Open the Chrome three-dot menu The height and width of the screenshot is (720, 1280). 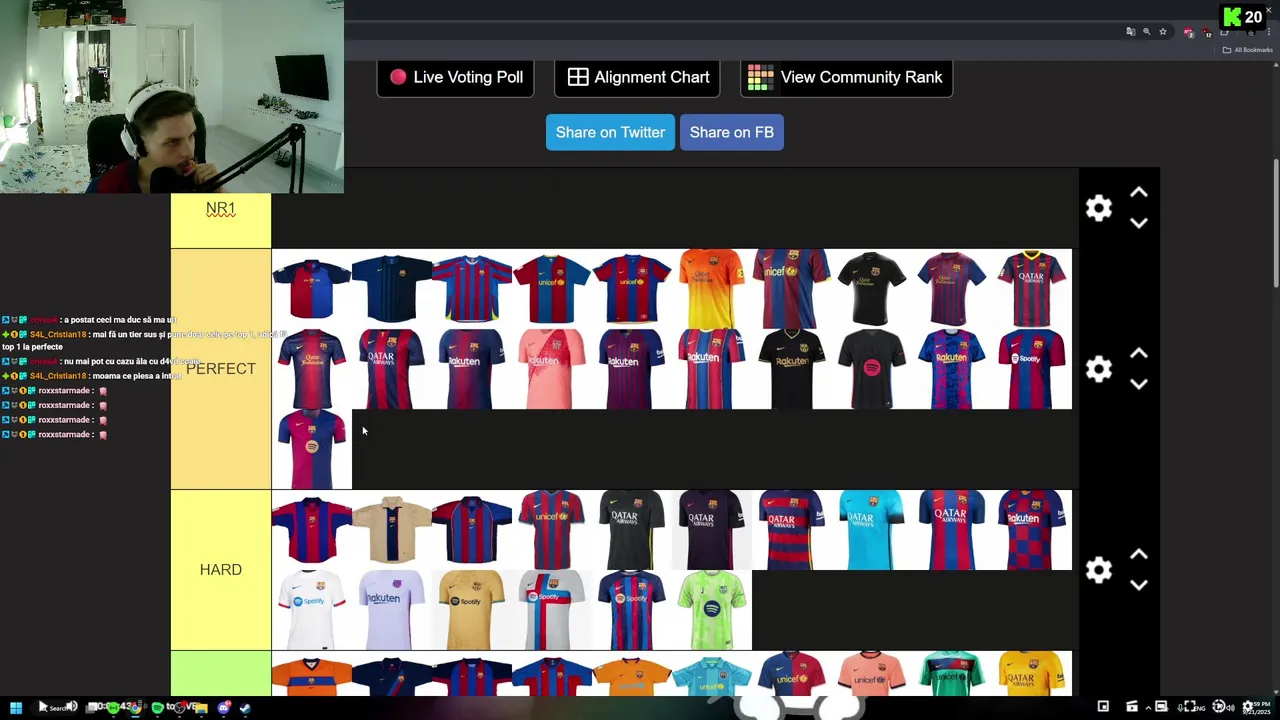[x=1269, y=32]
